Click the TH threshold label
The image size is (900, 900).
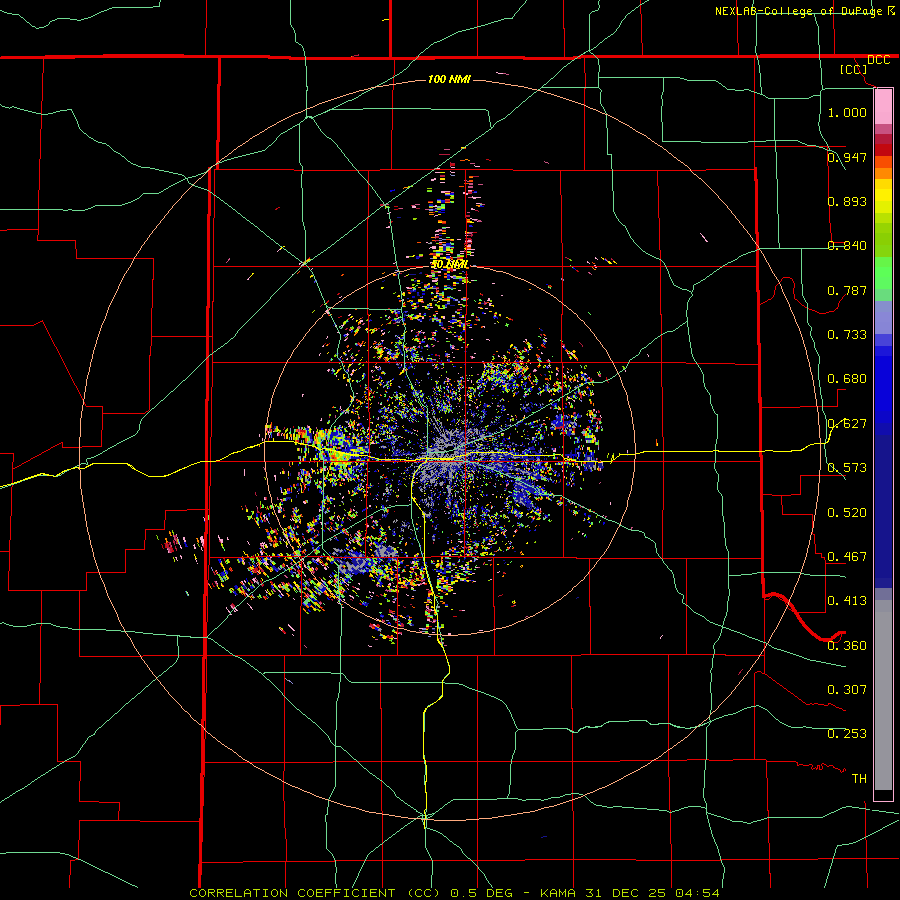click(859, 779)
